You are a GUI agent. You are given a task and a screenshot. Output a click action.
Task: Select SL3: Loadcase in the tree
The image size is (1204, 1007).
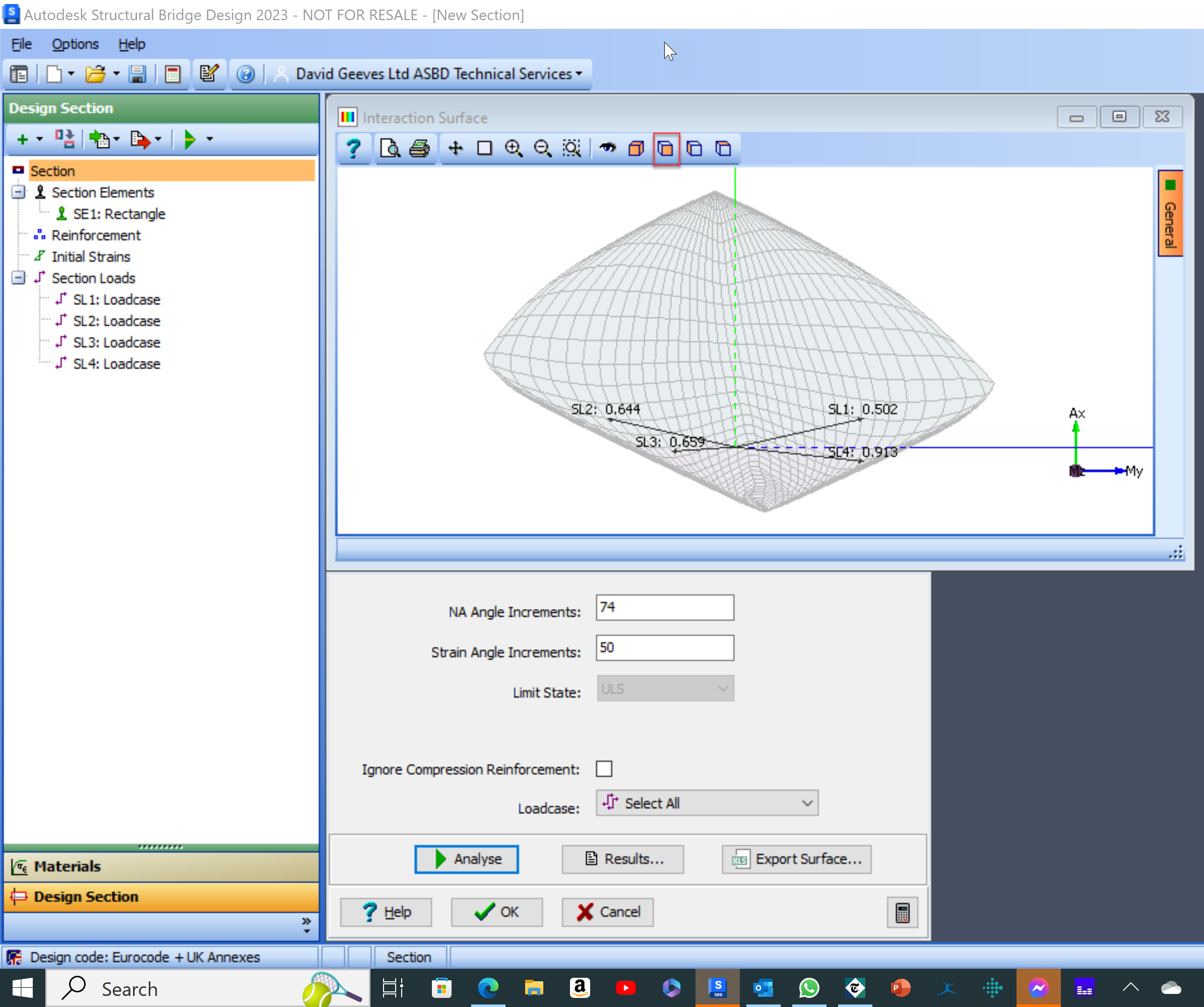[x=116, y=342]
